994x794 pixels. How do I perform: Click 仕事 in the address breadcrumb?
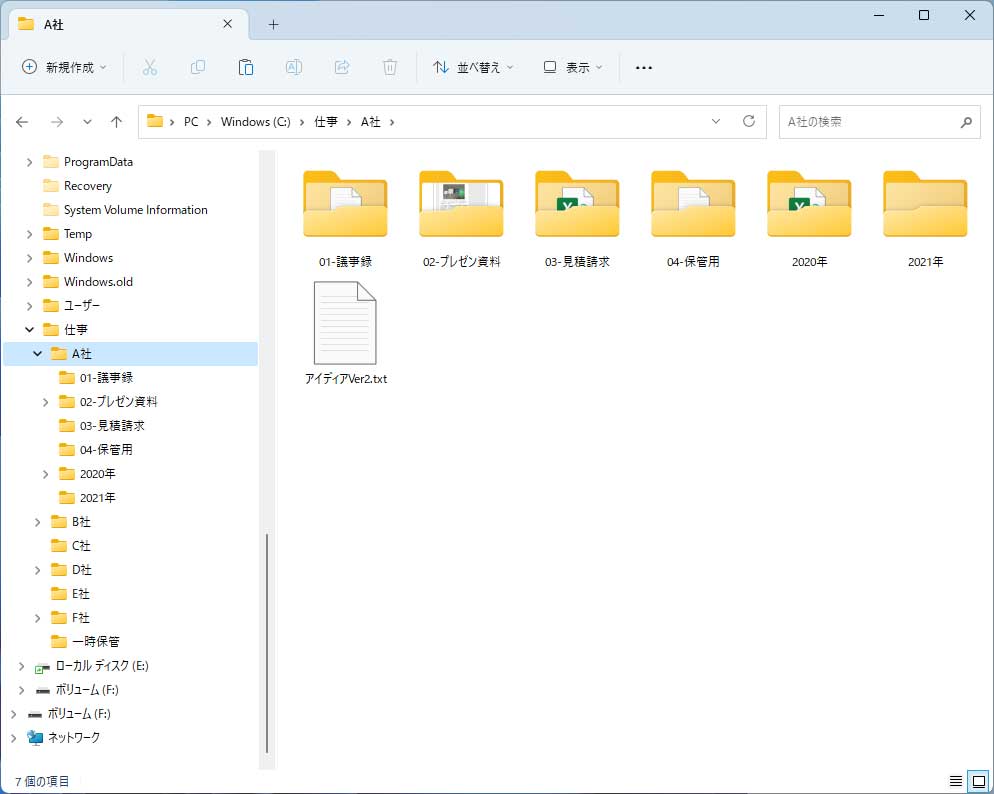click(x=326, y=122)
